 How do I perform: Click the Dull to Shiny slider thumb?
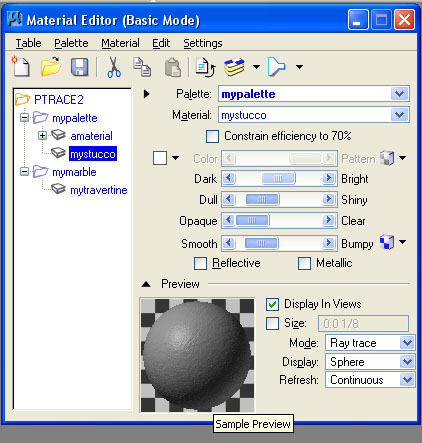(x=262, y=199)
